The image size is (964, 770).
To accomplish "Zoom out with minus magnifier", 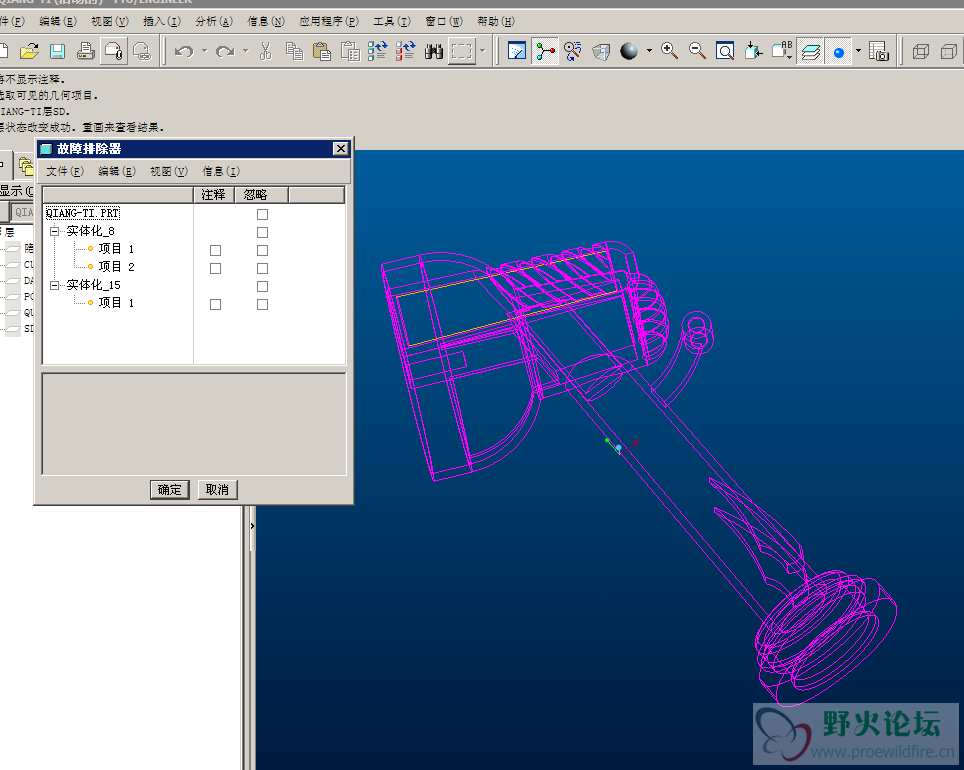I will click(697, 51).
